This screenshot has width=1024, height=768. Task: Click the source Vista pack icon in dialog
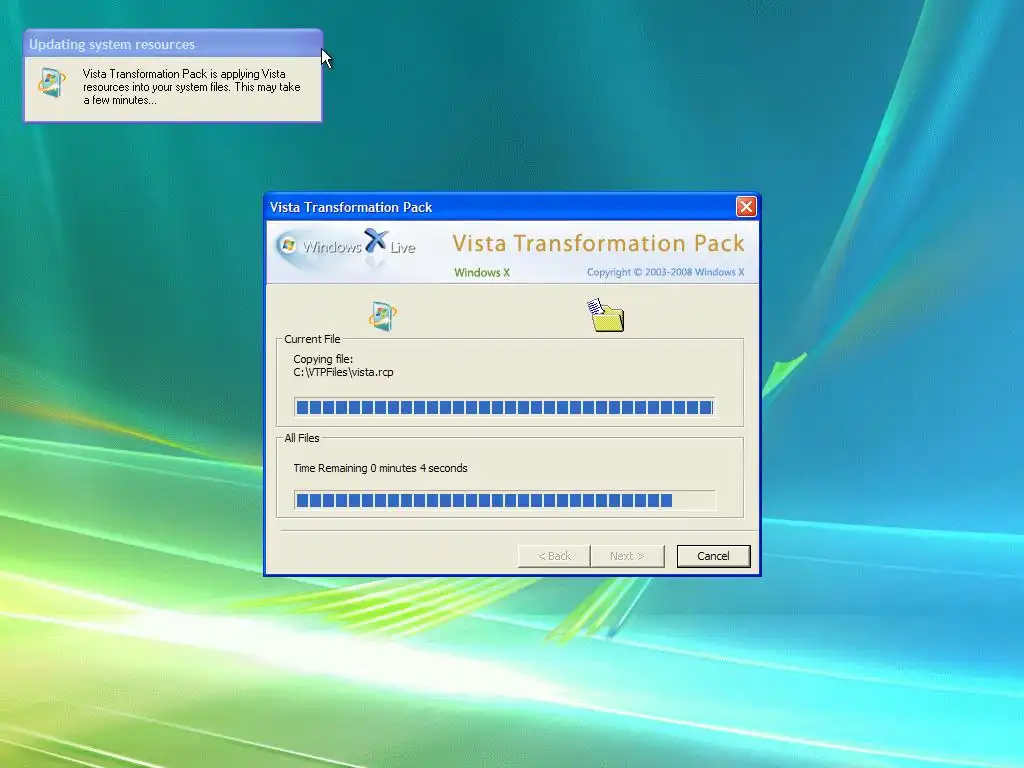click(x=383, y=316)
